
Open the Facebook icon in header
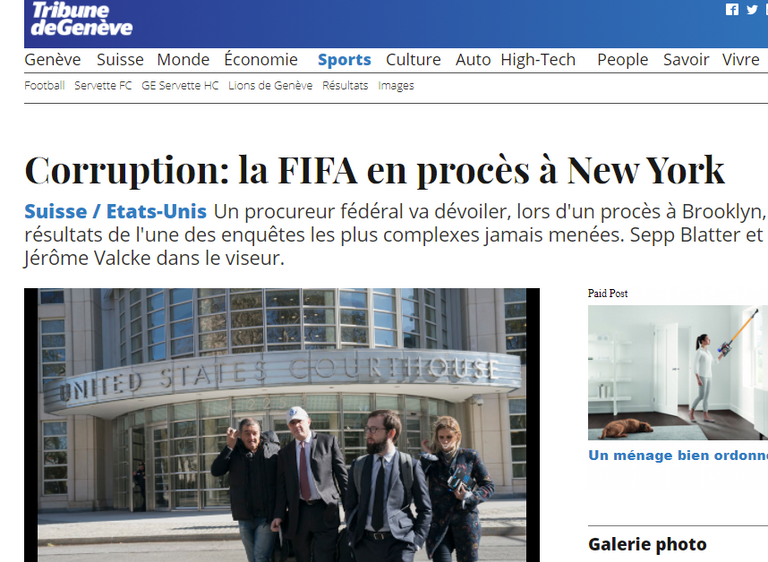pos(732,9)
